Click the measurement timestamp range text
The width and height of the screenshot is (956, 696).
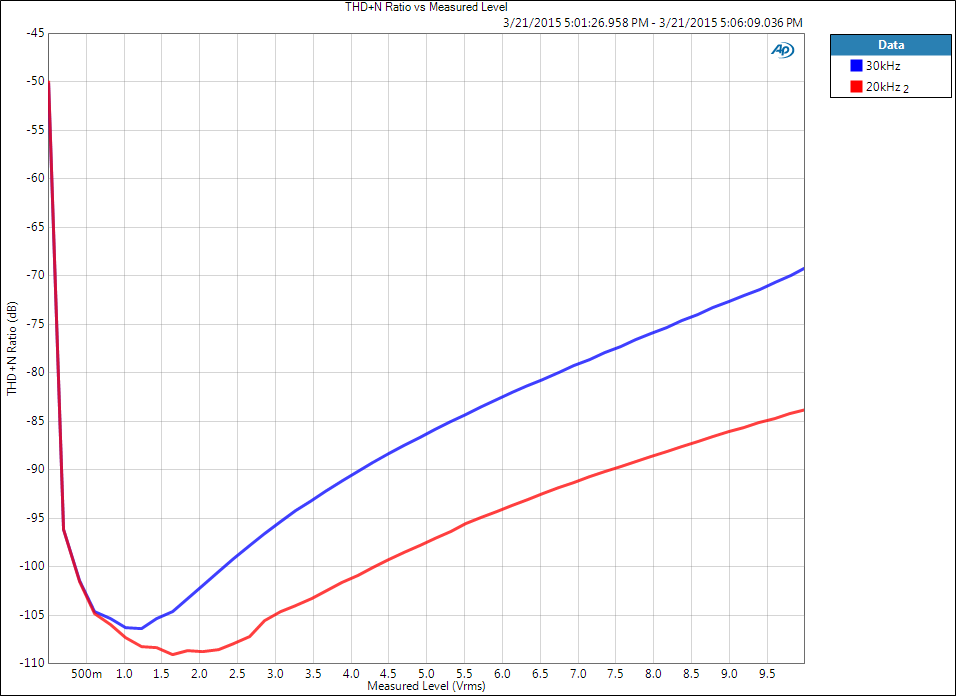652,23
